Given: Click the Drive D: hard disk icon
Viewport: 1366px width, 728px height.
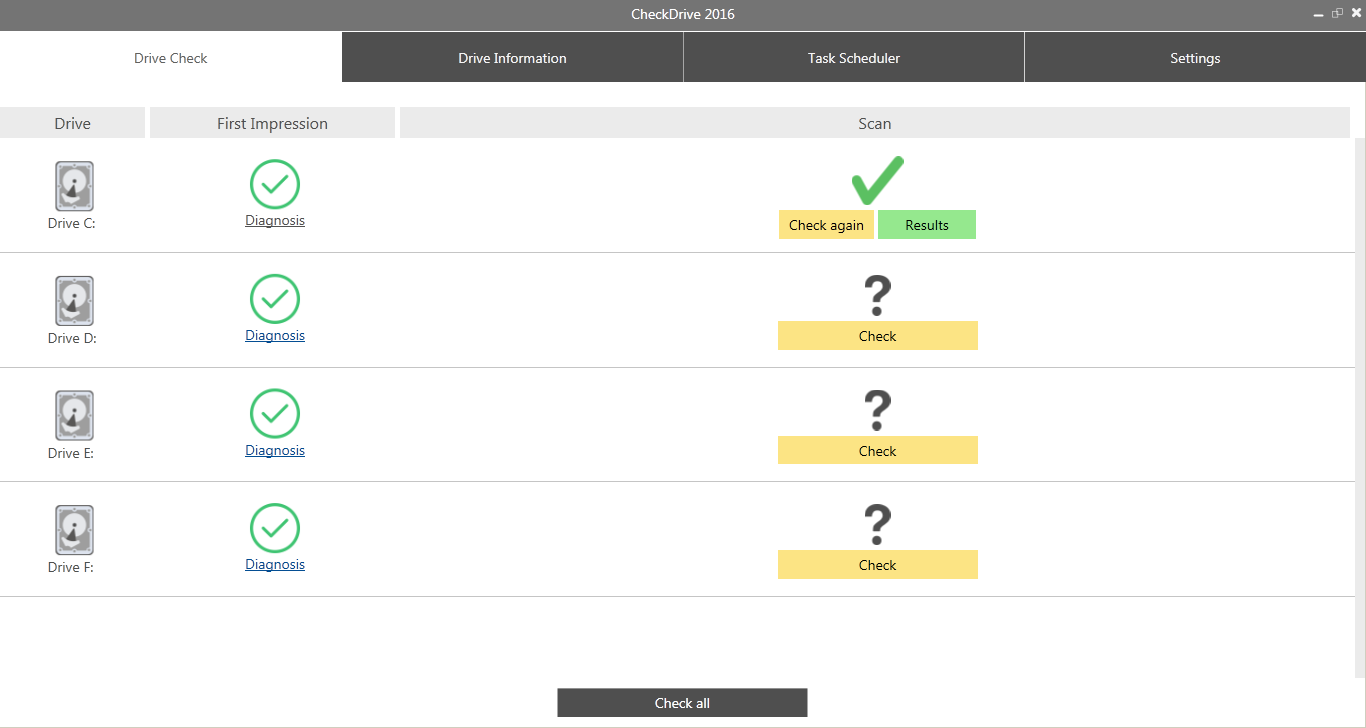Looking at the screenshot, I should click(x=74, y=301).
